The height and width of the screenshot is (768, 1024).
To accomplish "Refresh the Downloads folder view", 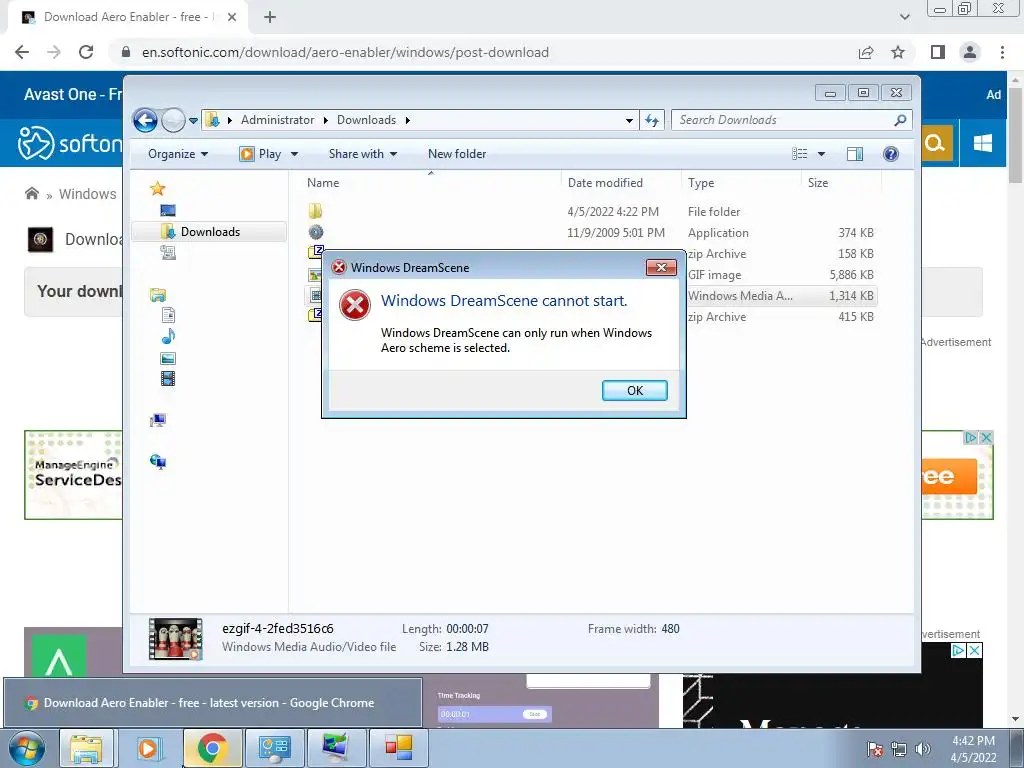I will [x=652, y=120].
